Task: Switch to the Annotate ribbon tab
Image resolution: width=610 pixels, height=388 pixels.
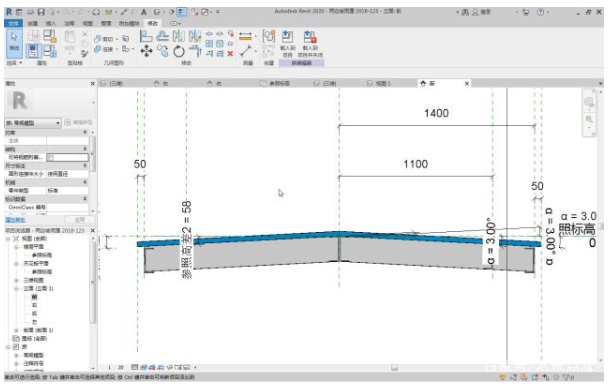Action: tap(69, 23)
